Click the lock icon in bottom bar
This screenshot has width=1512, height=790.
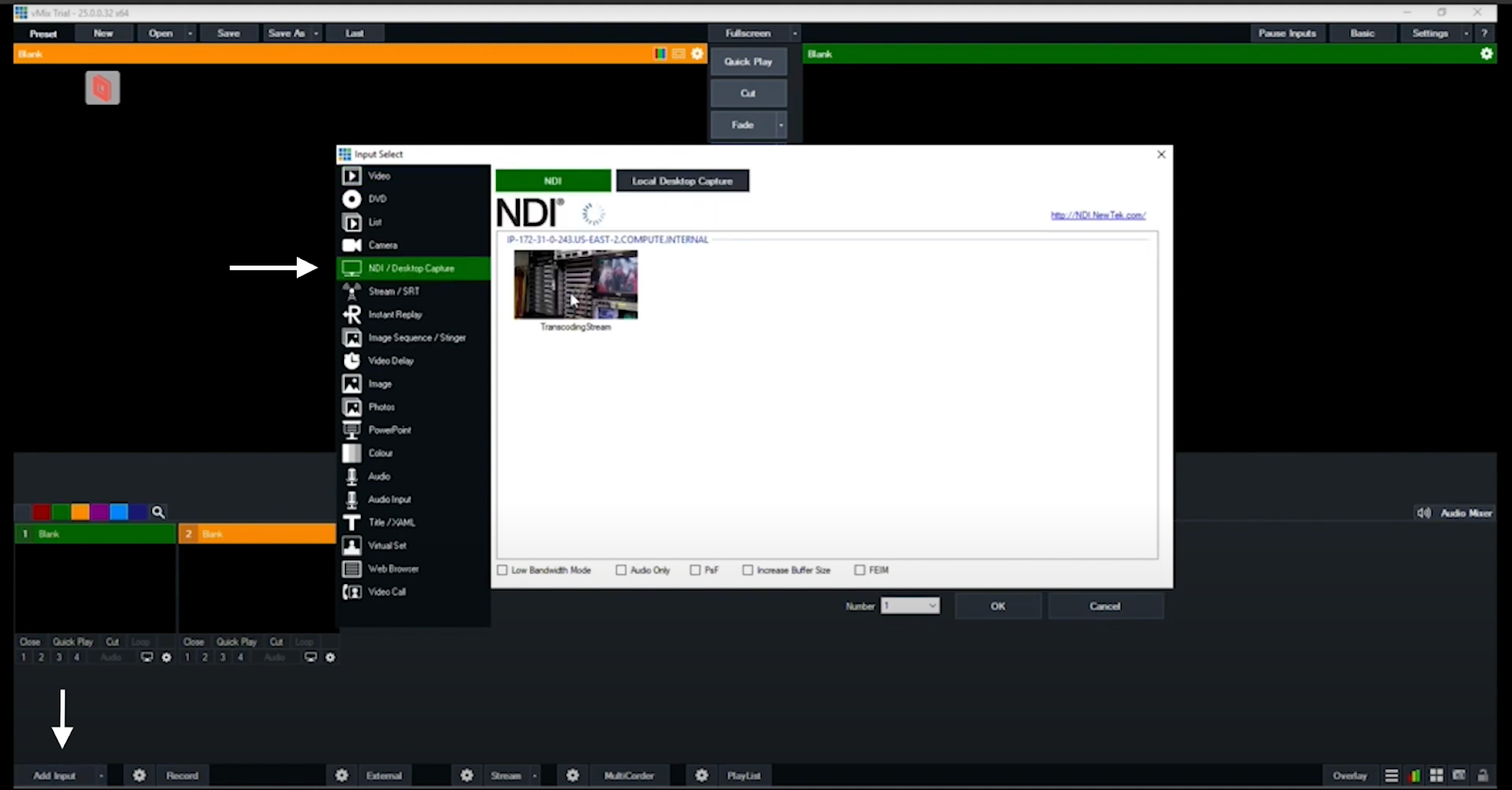pos(1483,776)
